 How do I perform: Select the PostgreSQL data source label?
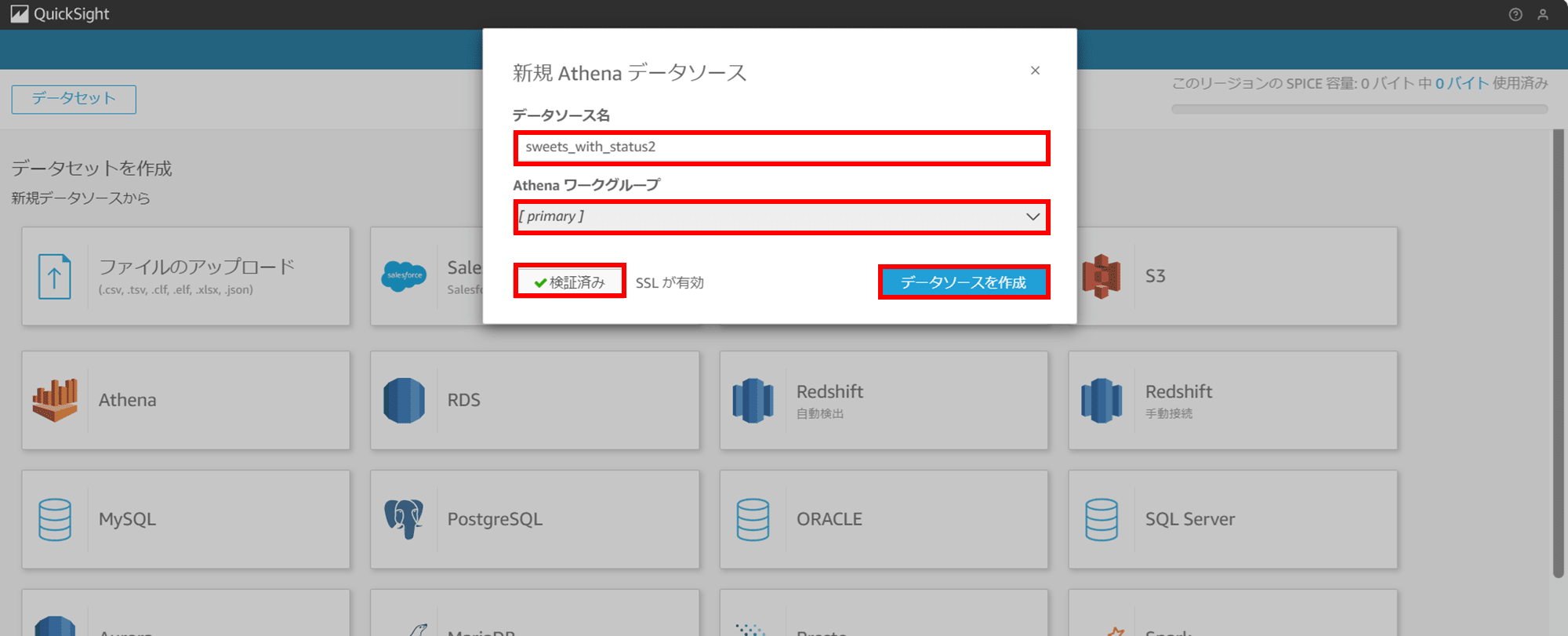pos(495,519)
